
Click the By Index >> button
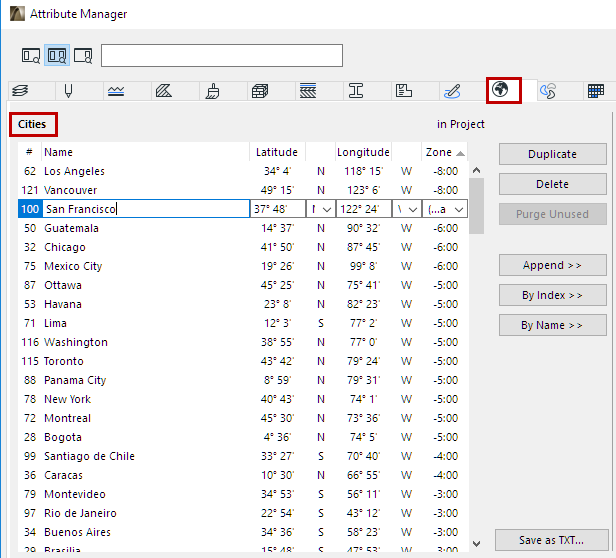[552, 295]
